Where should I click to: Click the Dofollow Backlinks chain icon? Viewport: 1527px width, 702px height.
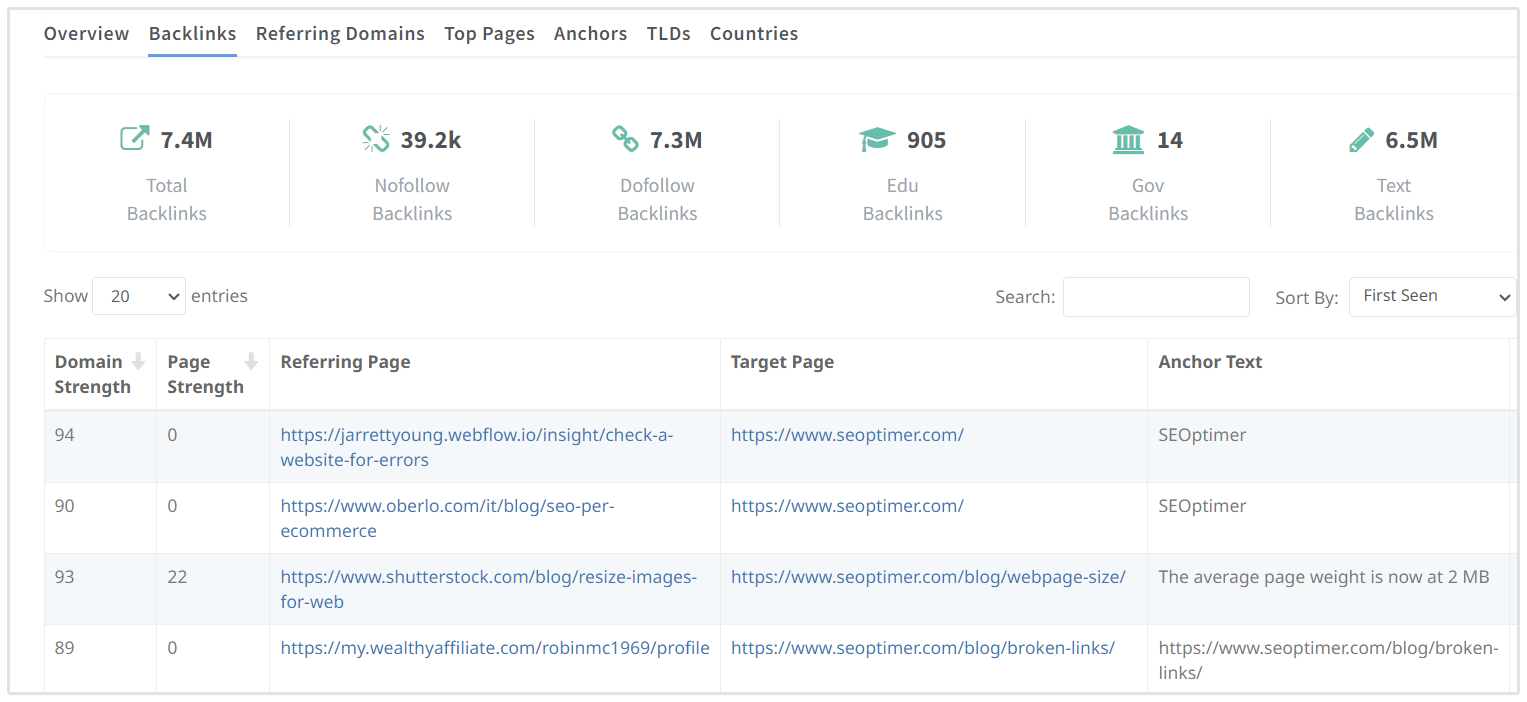pos(625,139)
